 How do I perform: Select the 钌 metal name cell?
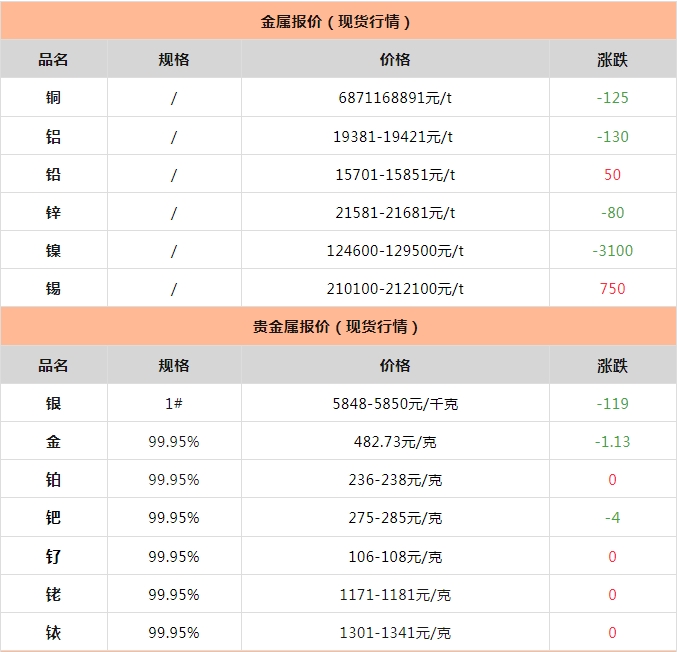click(x=53, y=556)
